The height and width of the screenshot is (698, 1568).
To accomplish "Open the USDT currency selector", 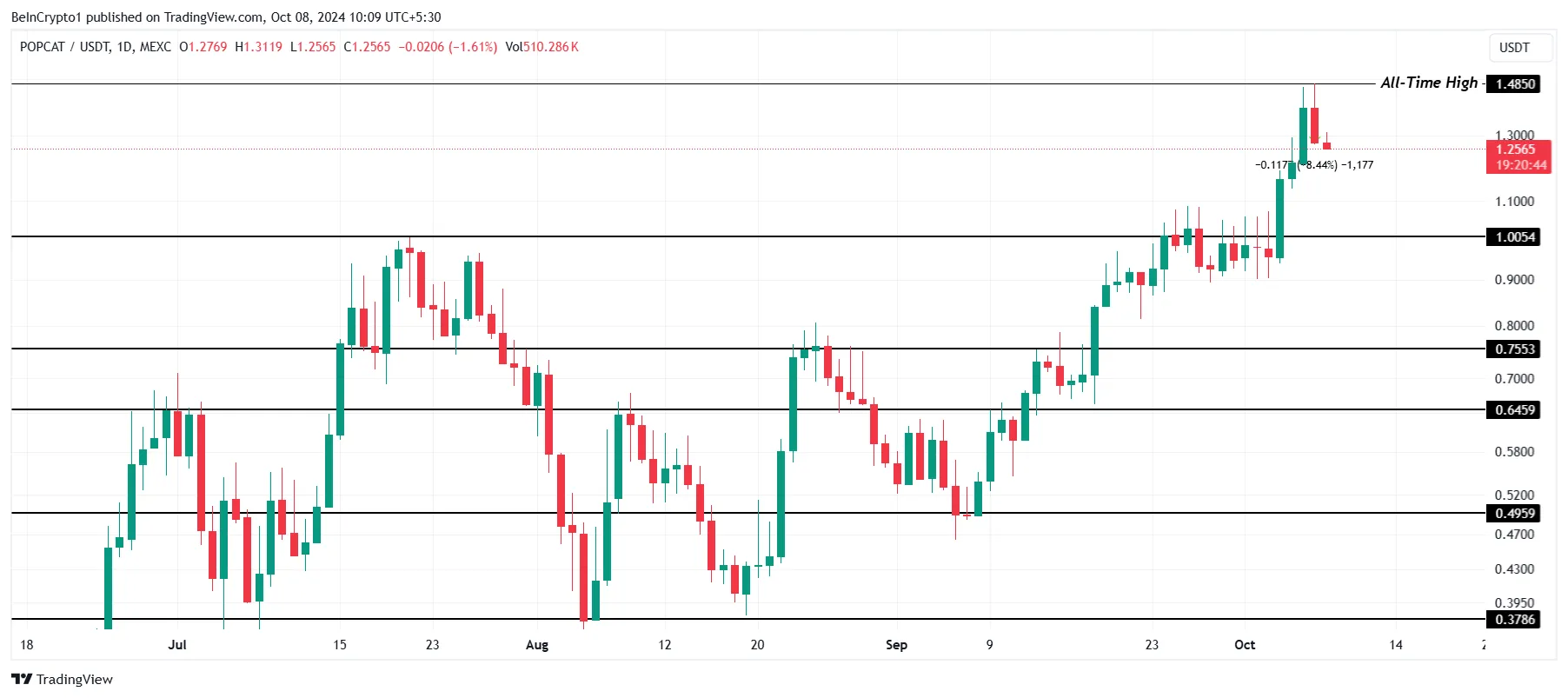I will (x=1514, y=48).
